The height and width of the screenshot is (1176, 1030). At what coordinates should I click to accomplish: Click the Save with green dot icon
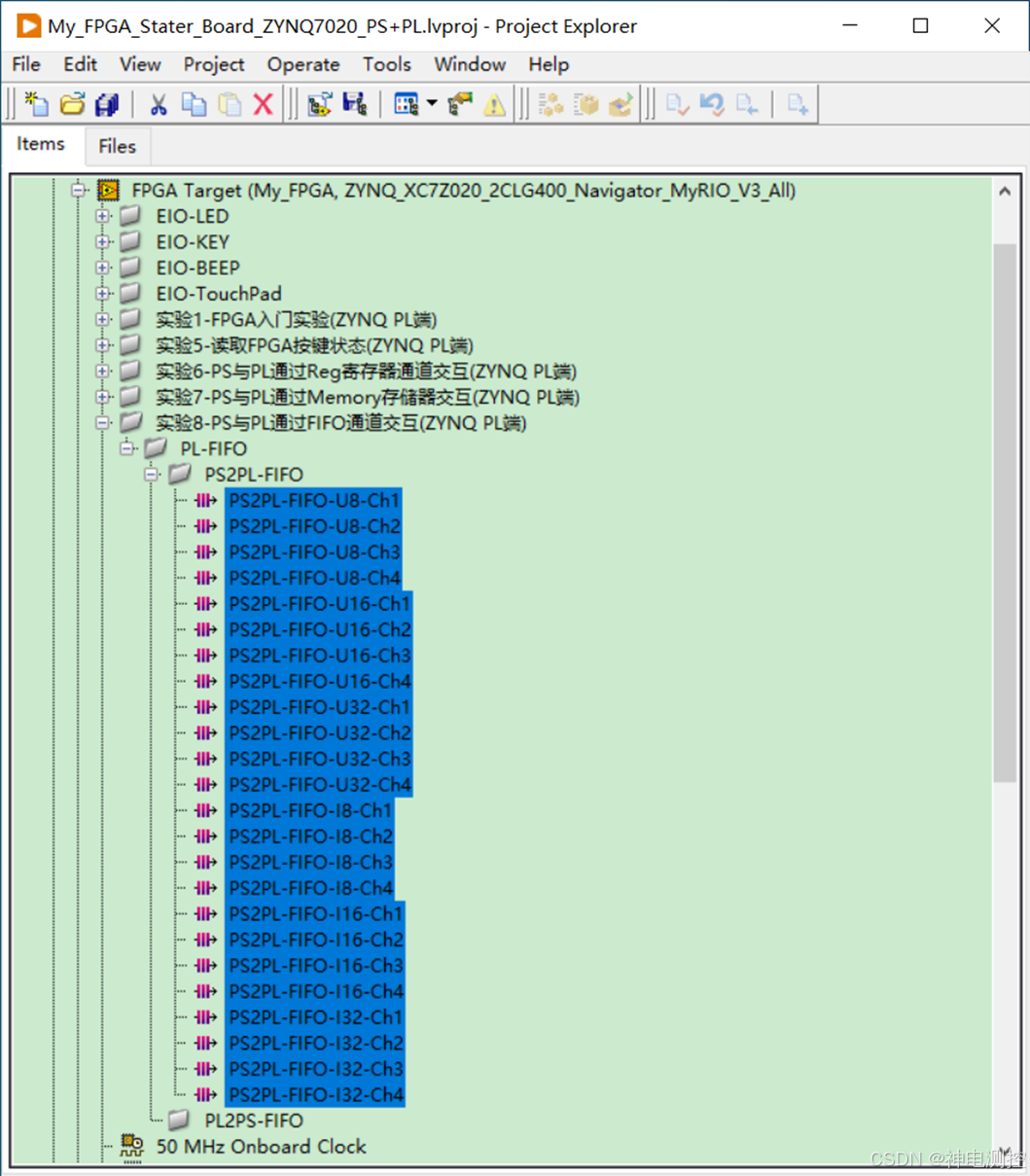pos(354,104)
